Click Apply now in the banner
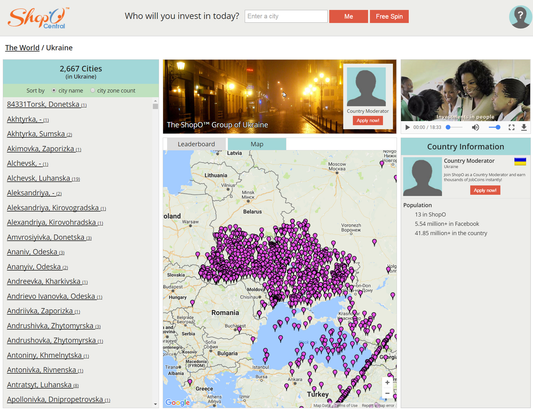The width and height of the screenshot is (533, 410). tap(368, 120)
